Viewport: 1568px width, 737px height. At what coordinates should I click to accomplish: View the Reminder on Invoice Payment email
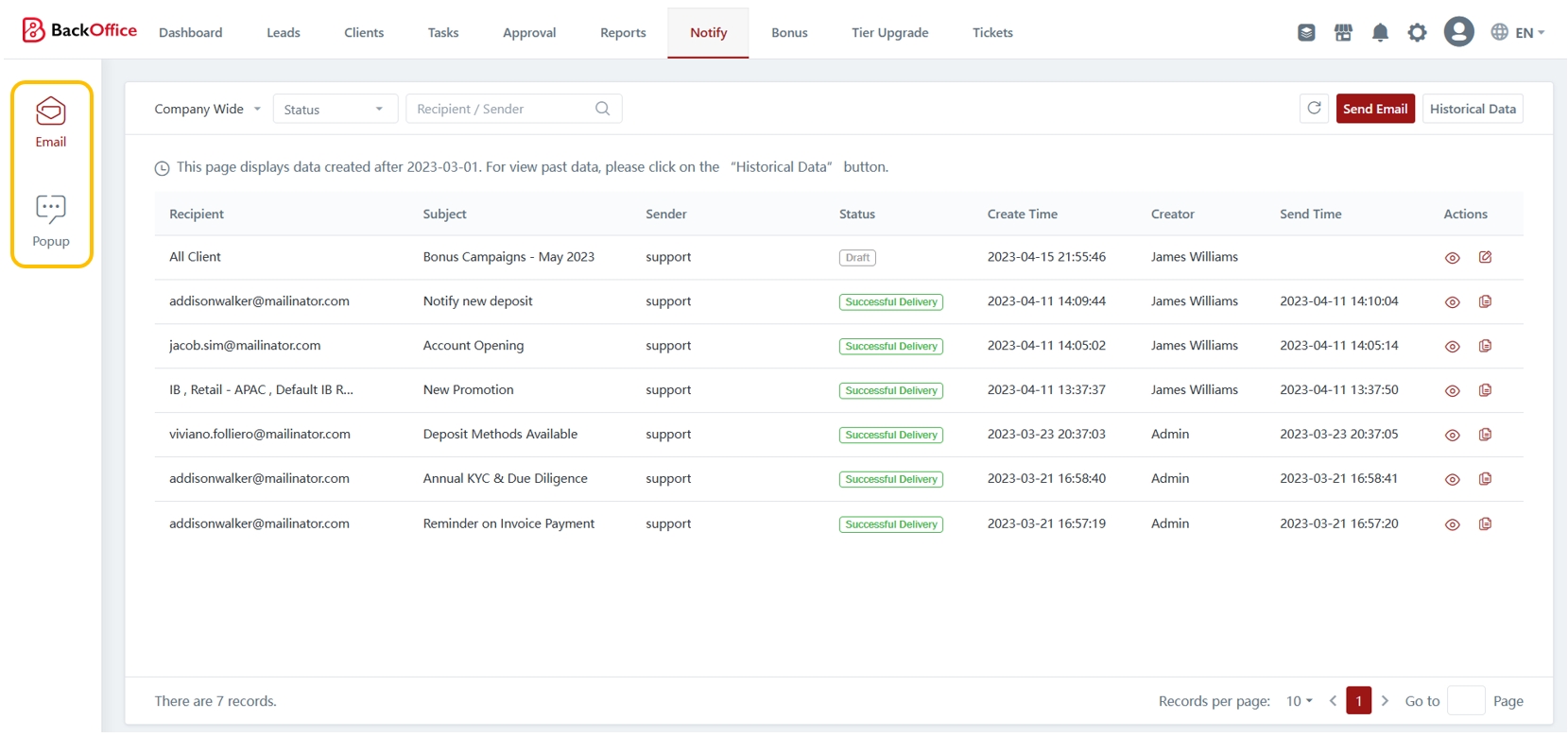1453,524
